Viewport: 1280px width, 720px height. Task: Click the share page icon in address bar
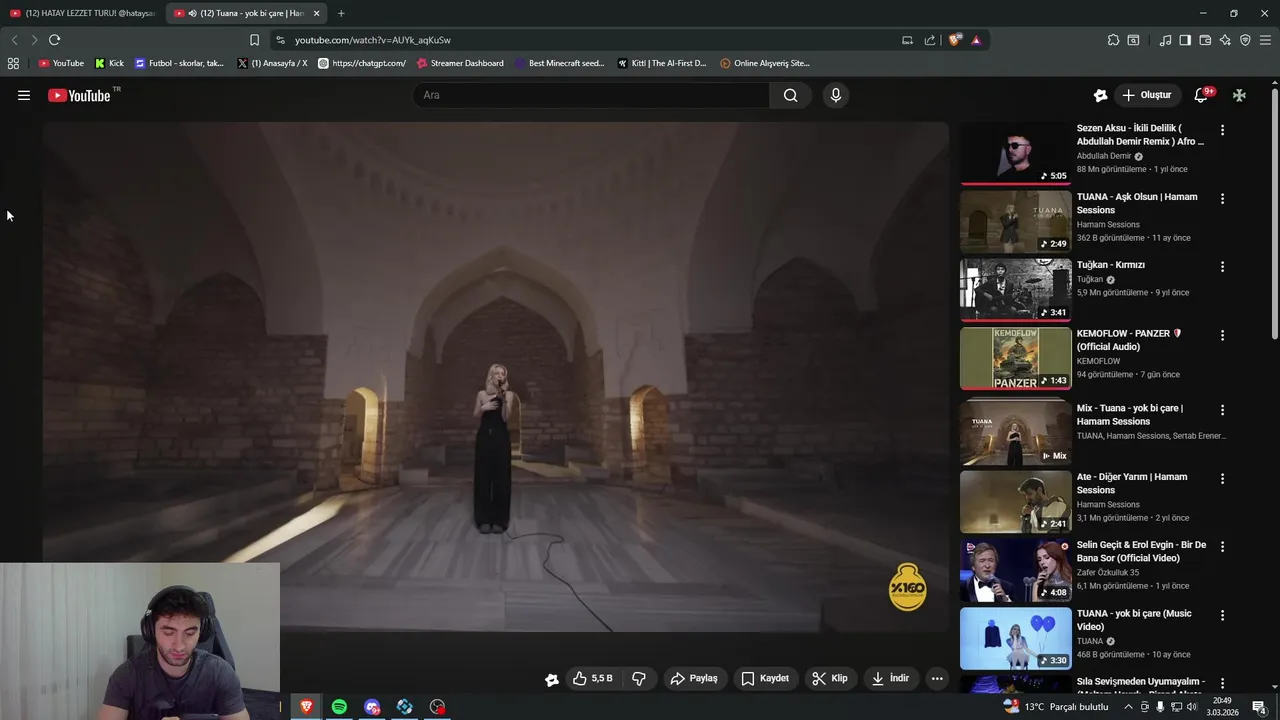tap(930, 40)
